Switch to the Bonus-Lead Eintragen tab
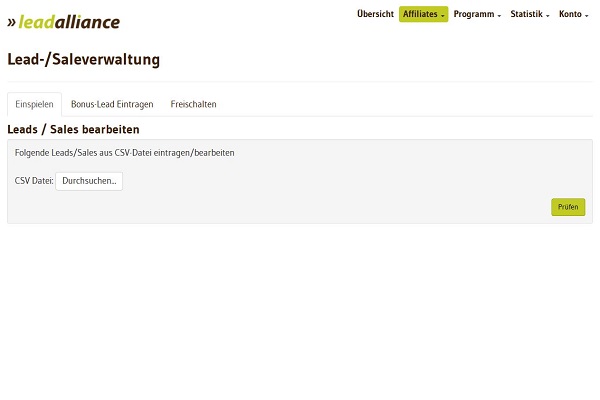The image size is (600, 400). tap(112, 104)
